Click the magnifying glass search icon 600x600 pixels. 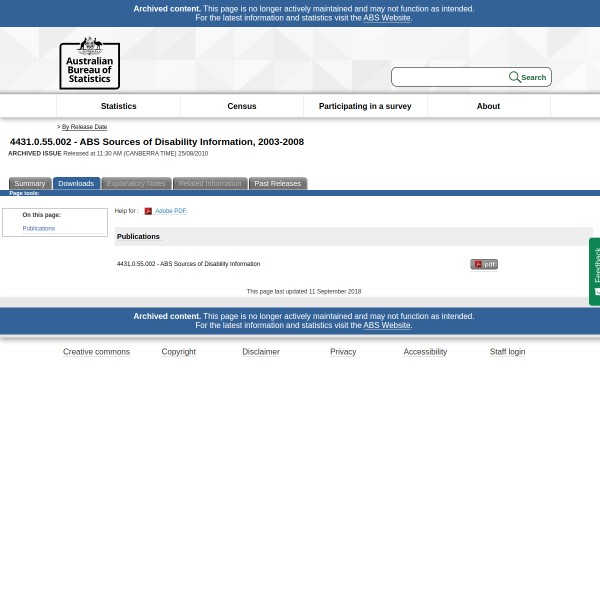514,77
